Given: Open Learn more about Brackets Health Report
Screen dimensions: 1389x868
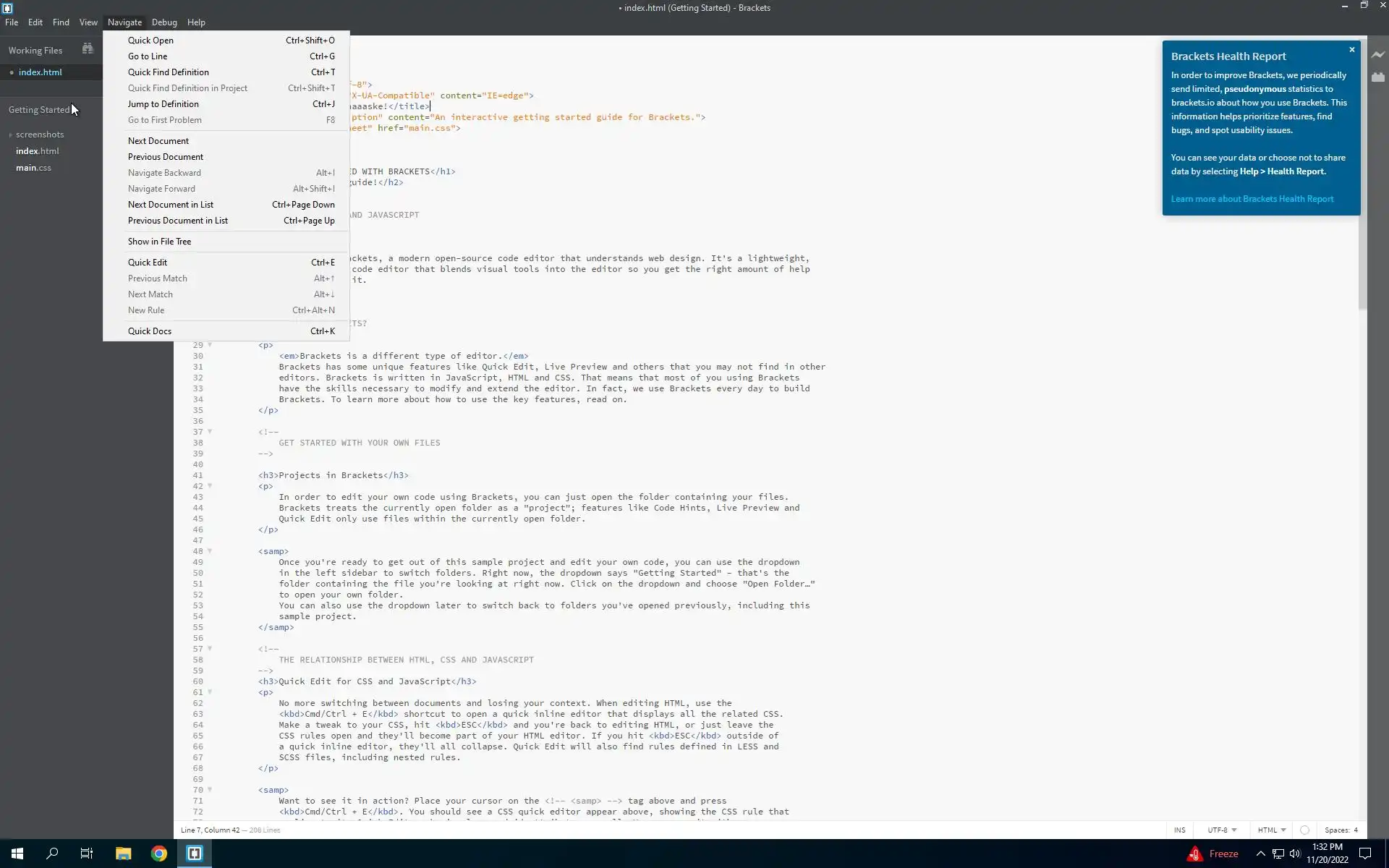Looking at the screenshot, I should coord(1252,199).
